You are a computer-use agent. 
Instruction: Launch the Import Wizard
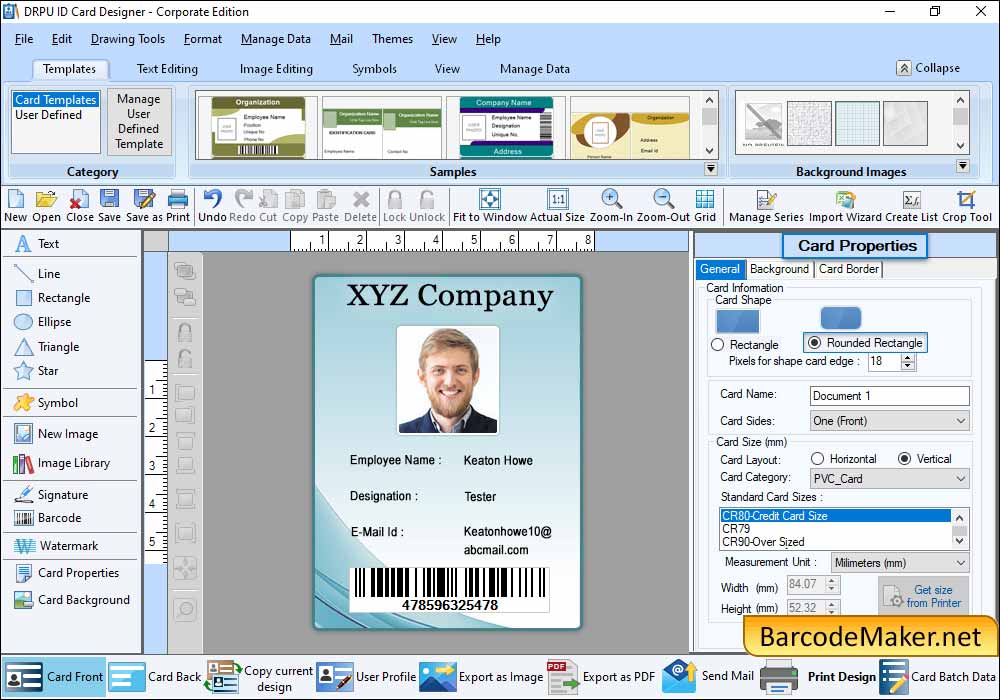[x=846, y=206]
